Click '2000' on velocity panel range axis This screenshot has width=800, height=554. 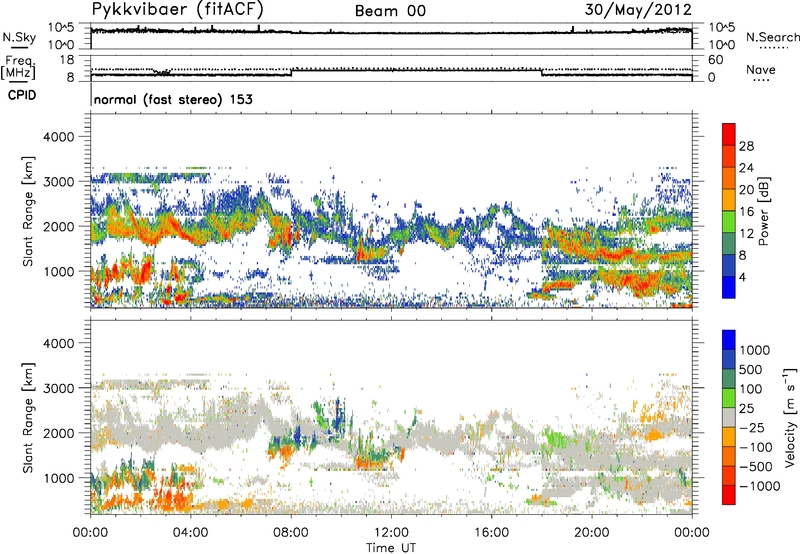click(x=59, y=434)
